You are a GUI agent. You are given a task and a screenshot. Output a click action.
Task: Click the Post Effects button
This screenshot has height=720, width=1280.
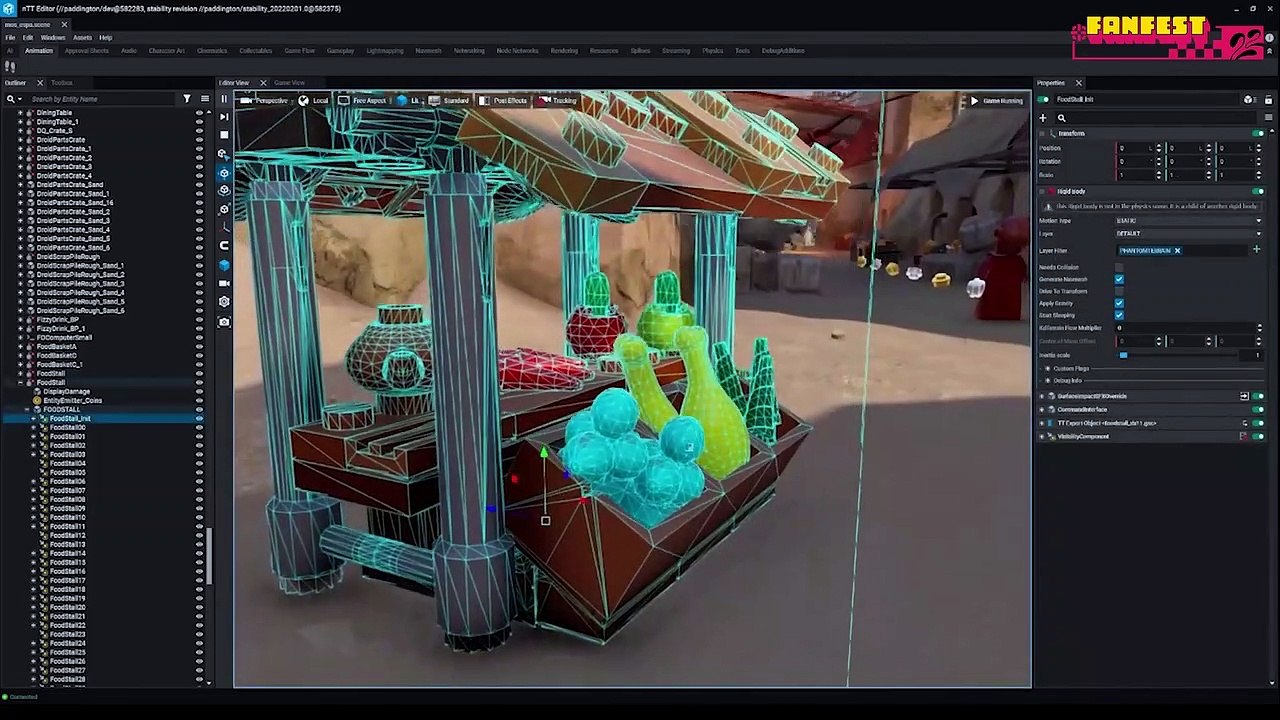pyautogui.click(x=503, y=100)
